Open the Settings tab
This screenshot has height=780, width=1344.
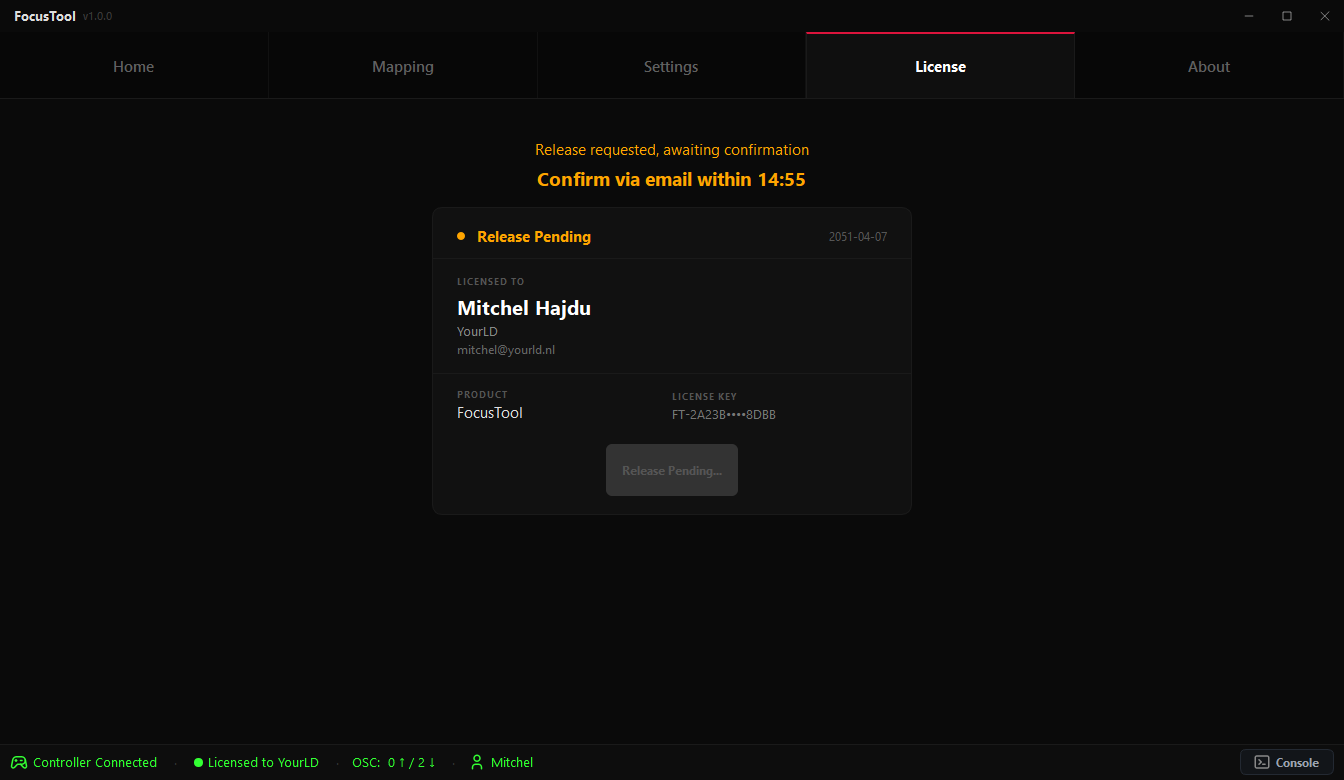pyautogui.click(x=671, y=66)
